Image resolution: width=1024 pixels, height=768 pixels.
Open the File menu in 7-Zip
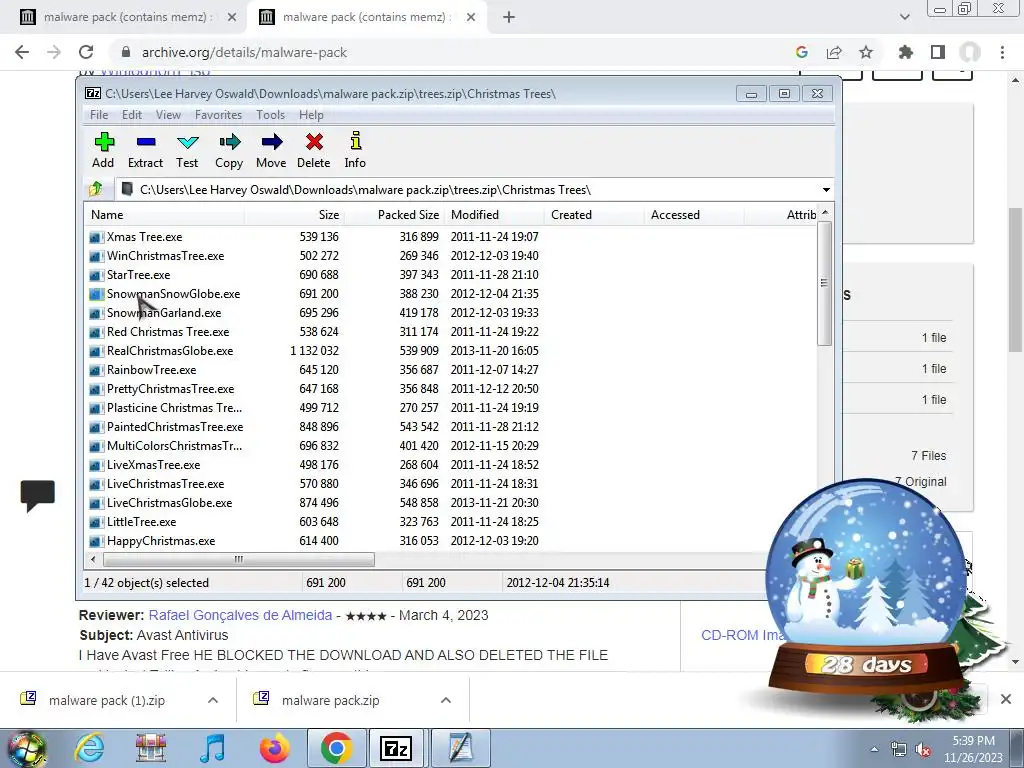coord(99,115)
